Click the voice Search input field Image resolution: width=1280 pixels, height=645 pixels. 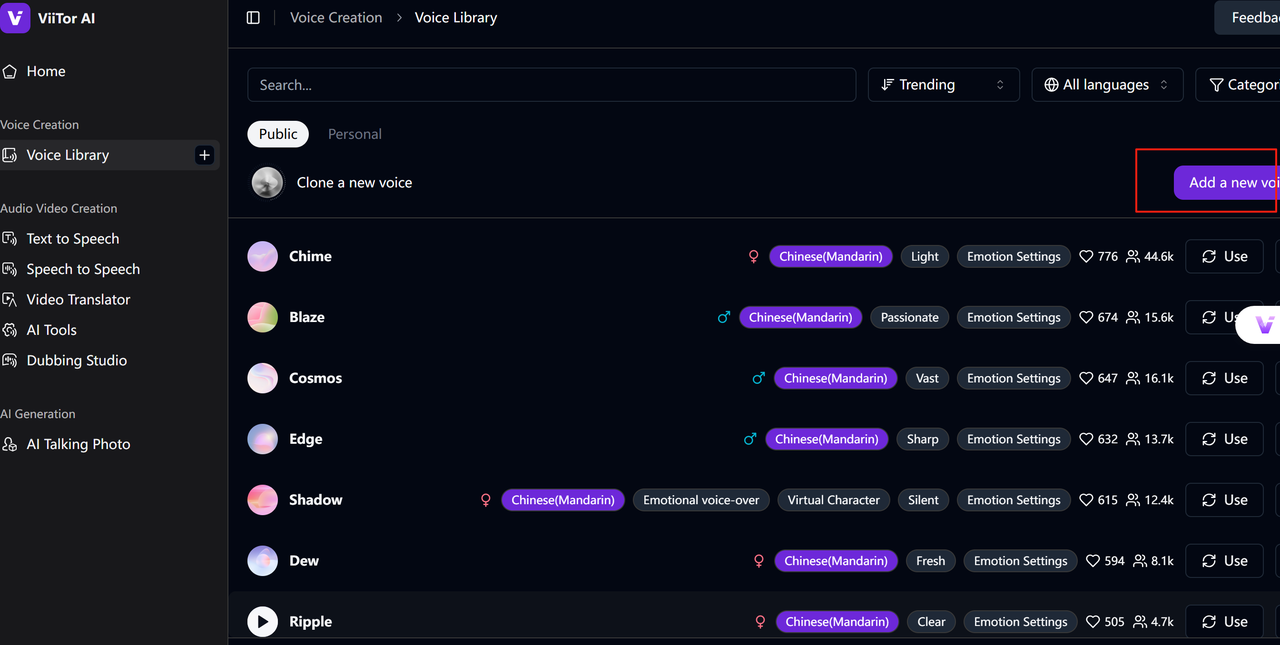point(551,85)
